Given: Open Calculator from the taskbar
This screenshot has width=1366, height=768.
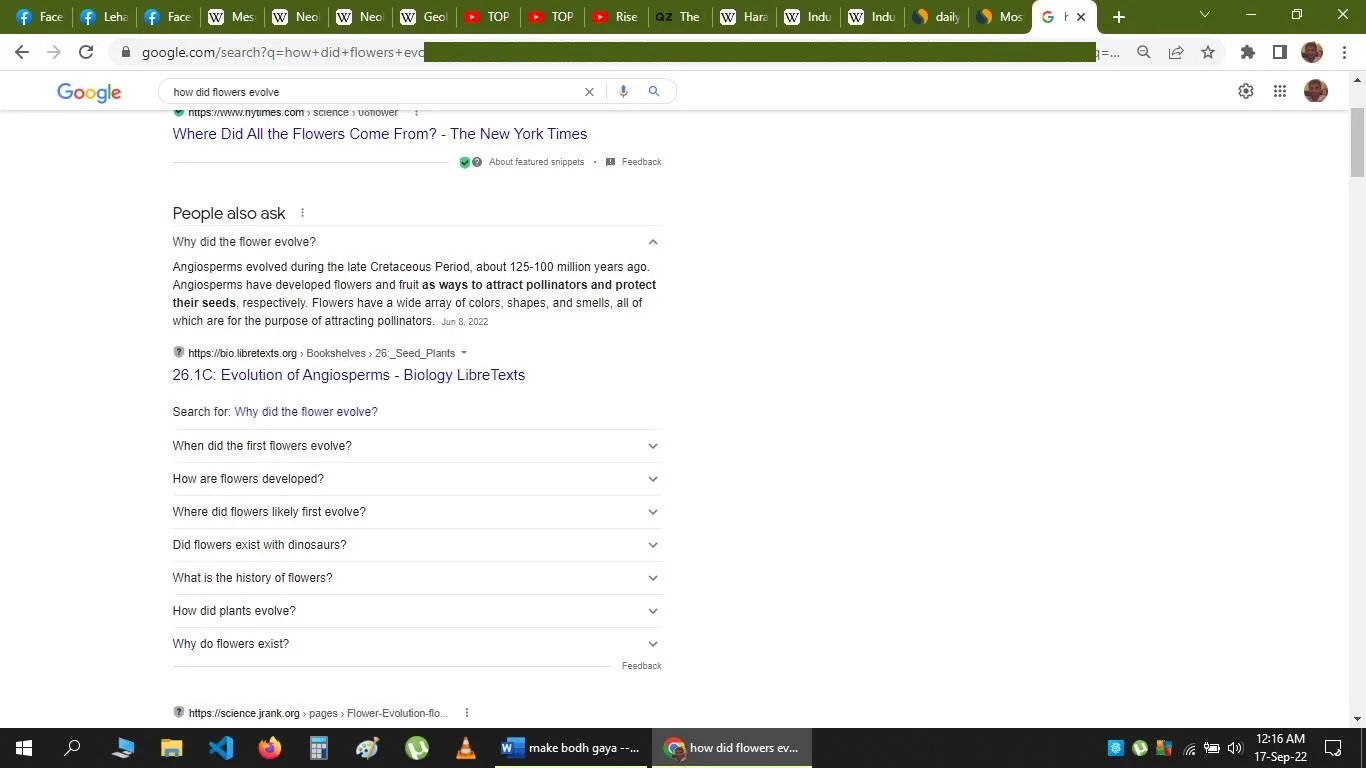Looking at the screenshot, I should [x=319, y=748].
